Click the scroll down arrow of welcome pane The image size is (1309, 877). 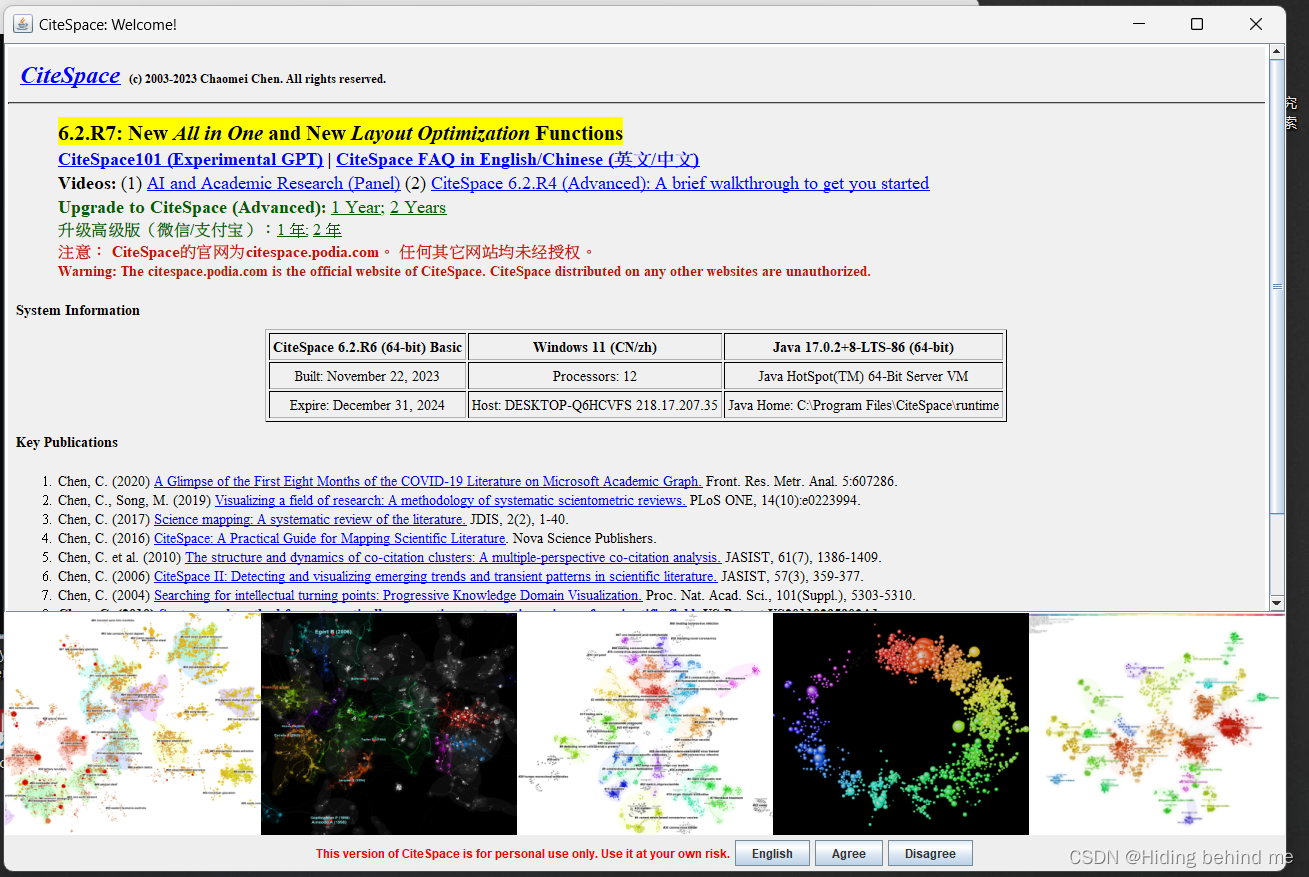pyautogui.click(x=1277, y=602)
